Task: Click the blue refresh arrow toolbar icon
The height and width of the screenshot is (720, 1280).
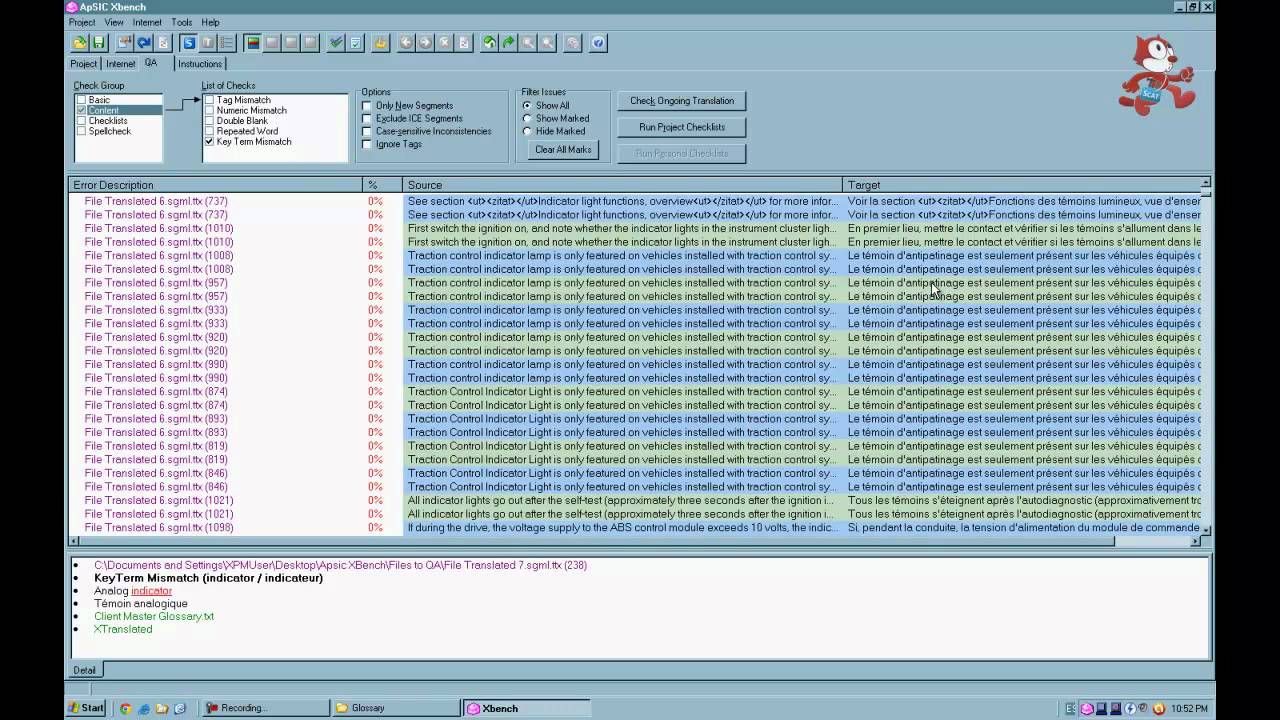Action: [144, 43]
